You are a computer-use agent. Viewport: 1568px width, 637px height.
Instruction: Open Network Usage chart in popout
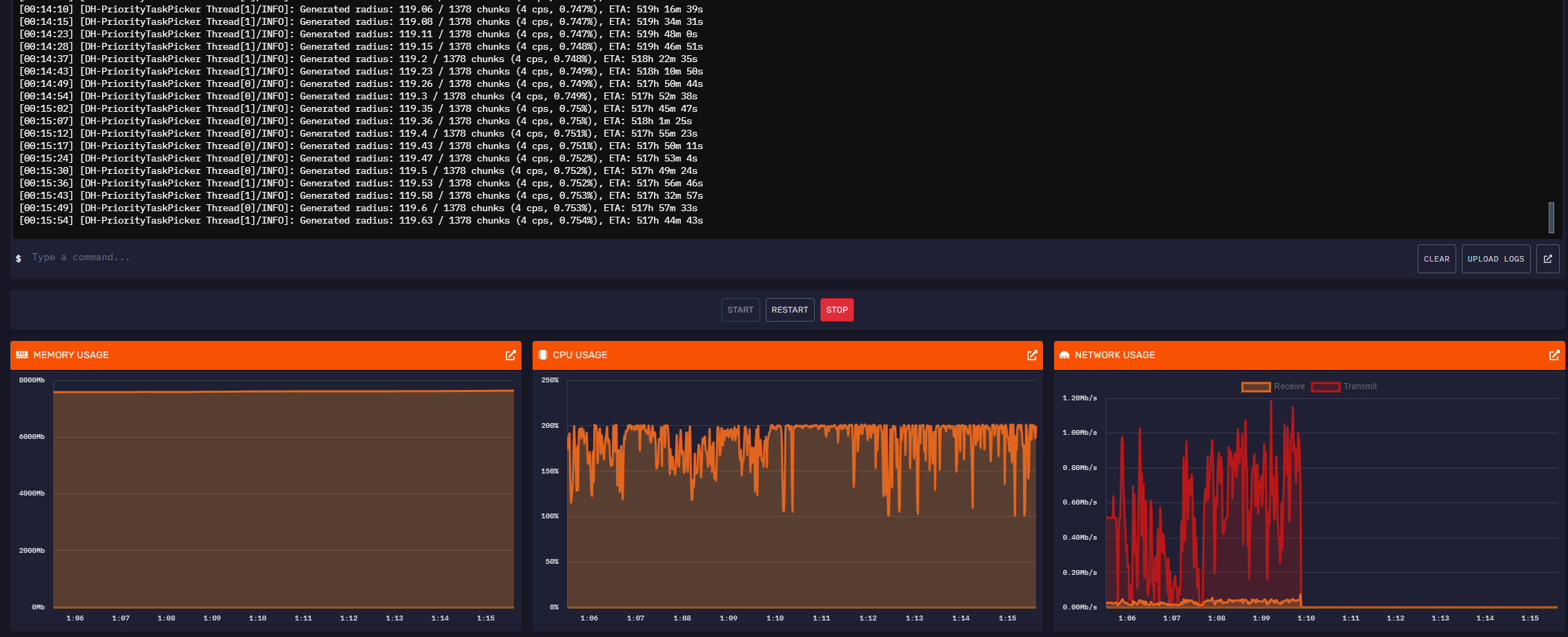click(x=1554, y=355)
